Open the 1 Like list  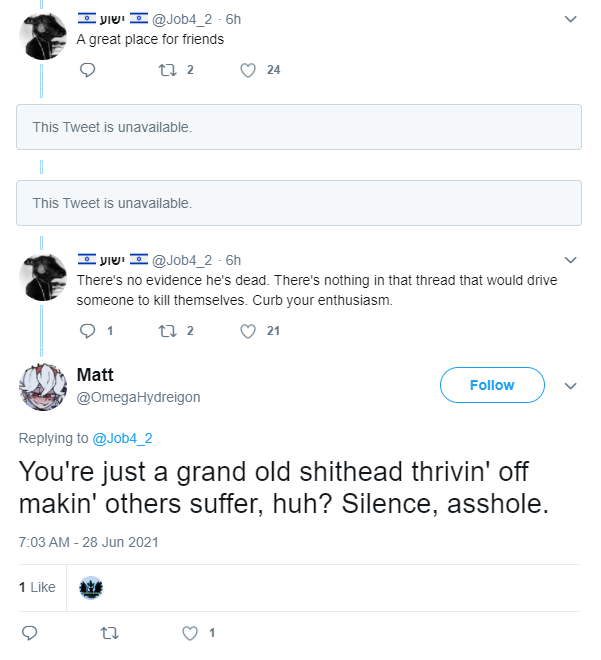click(37, 588)
